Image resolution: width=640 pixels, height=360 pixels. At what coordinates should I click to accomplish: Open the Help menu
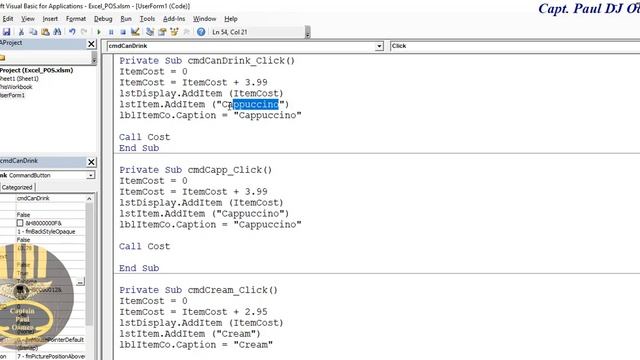point(231,19)
